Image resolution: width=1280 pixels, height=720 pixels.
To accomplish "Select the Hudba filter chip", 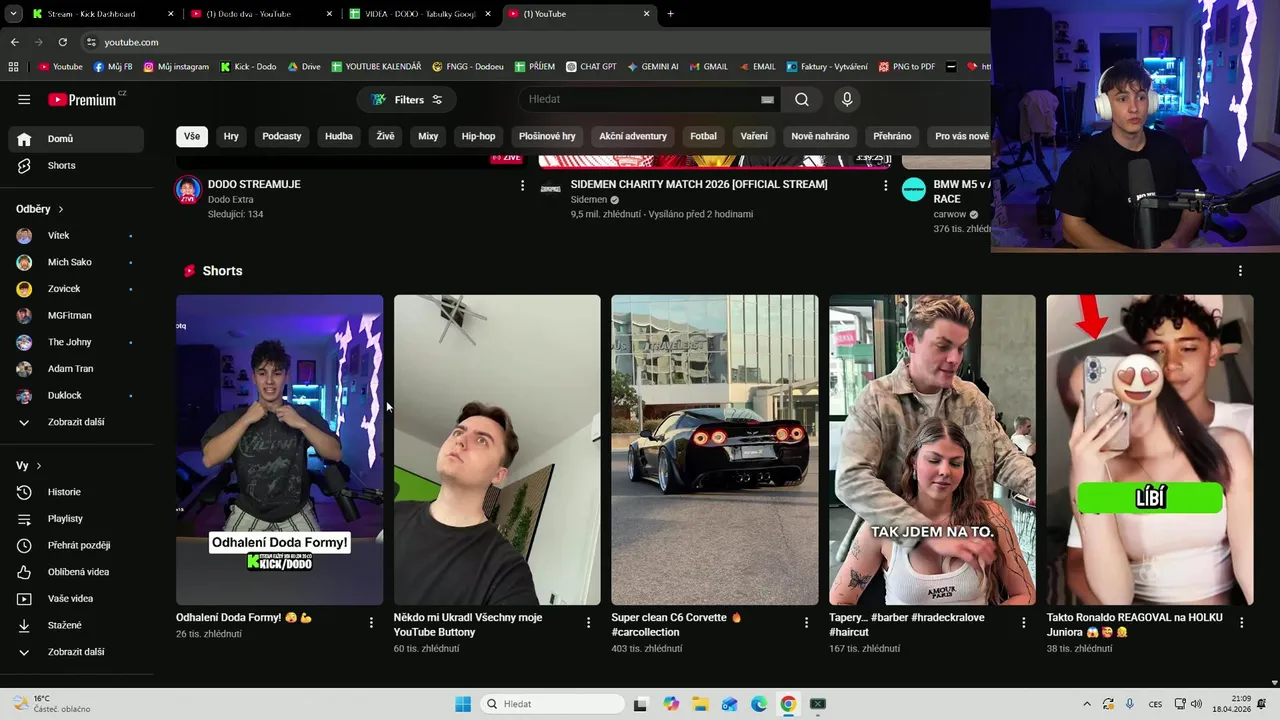I will point(339,136).
